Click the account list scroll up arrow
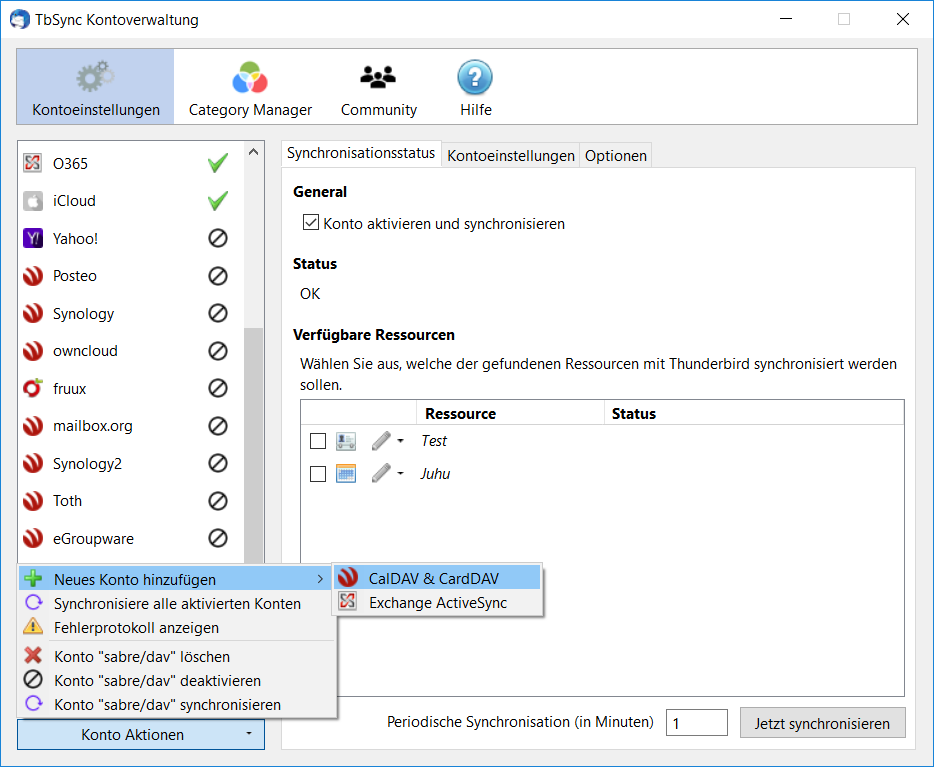 (253, 152)
